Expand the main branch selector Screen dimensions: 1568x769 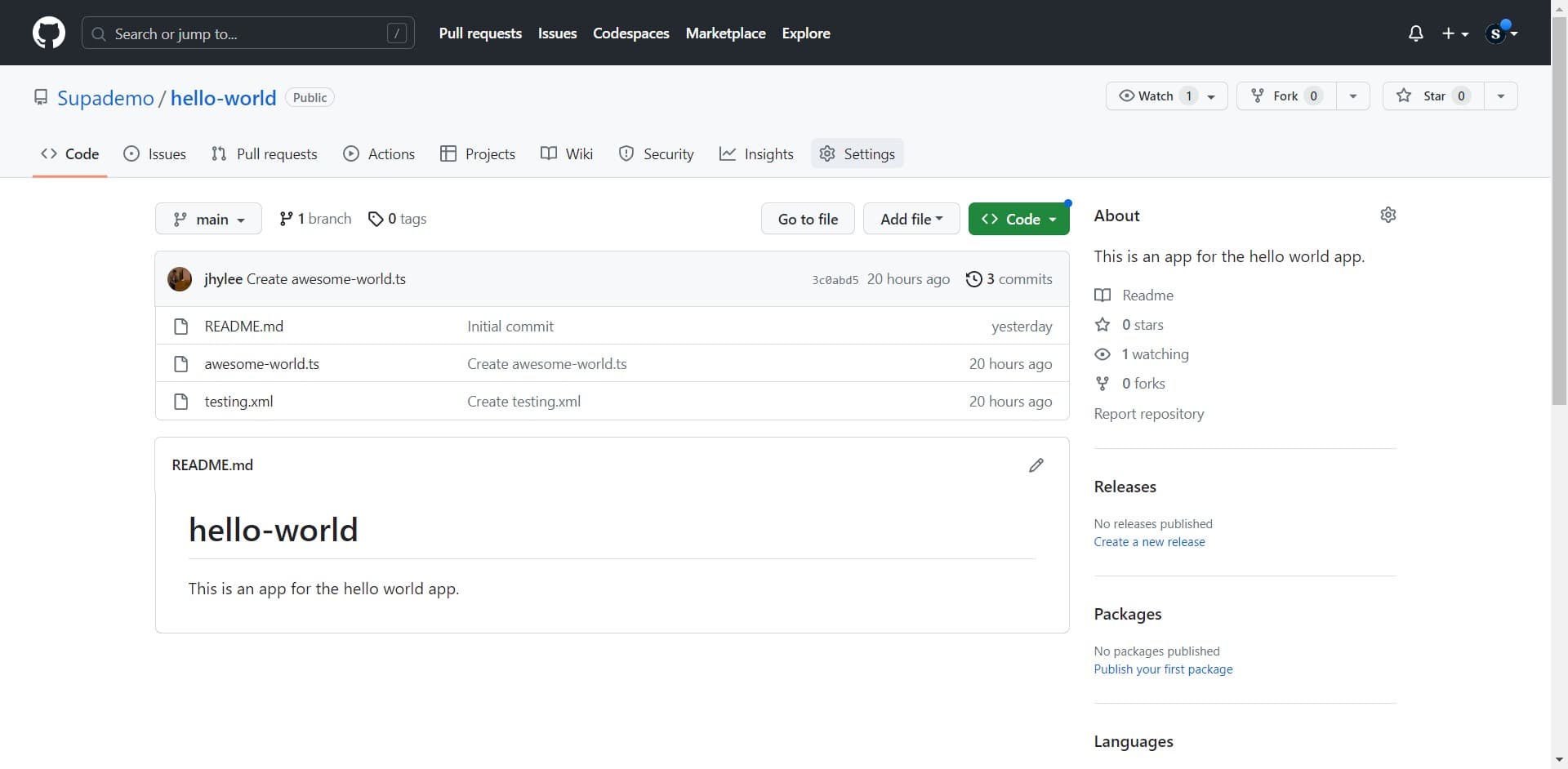208,218
